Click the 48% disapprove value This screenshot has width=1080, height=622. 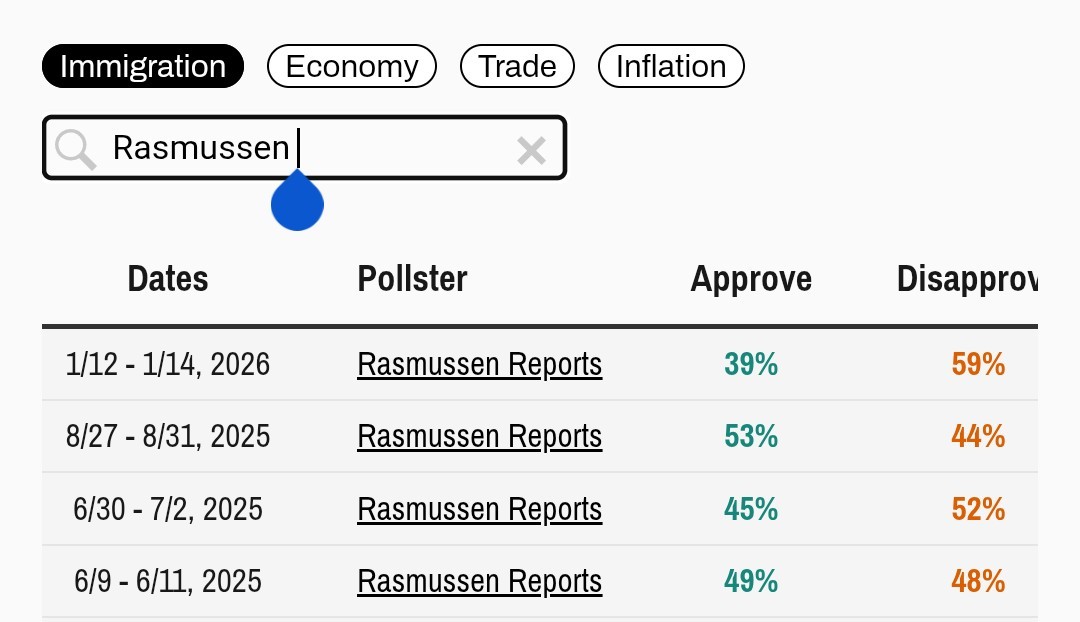pos(978,581)
